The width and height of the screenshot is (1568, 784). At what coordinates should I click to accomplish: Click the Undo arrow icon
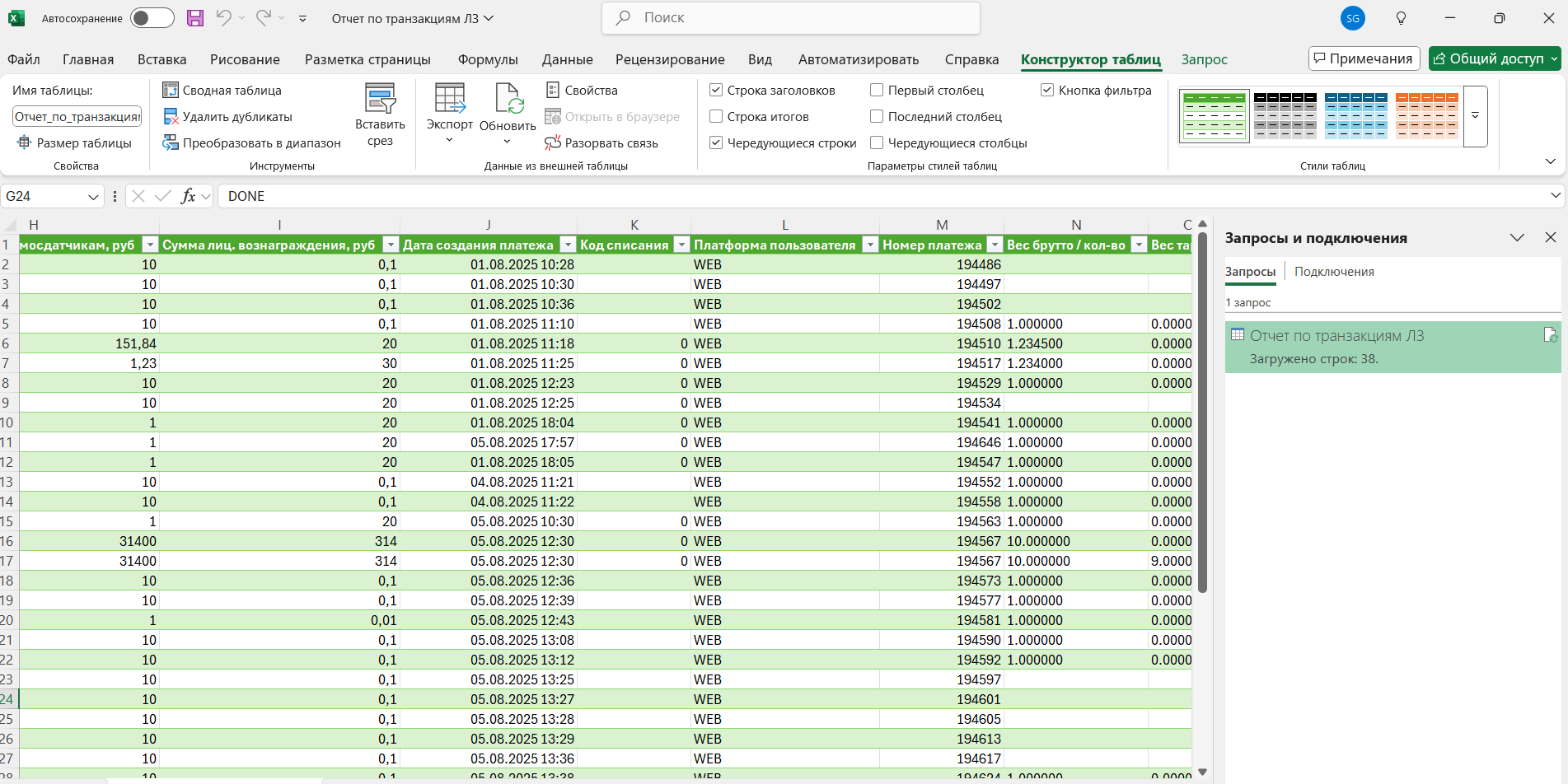click(223, 18)
